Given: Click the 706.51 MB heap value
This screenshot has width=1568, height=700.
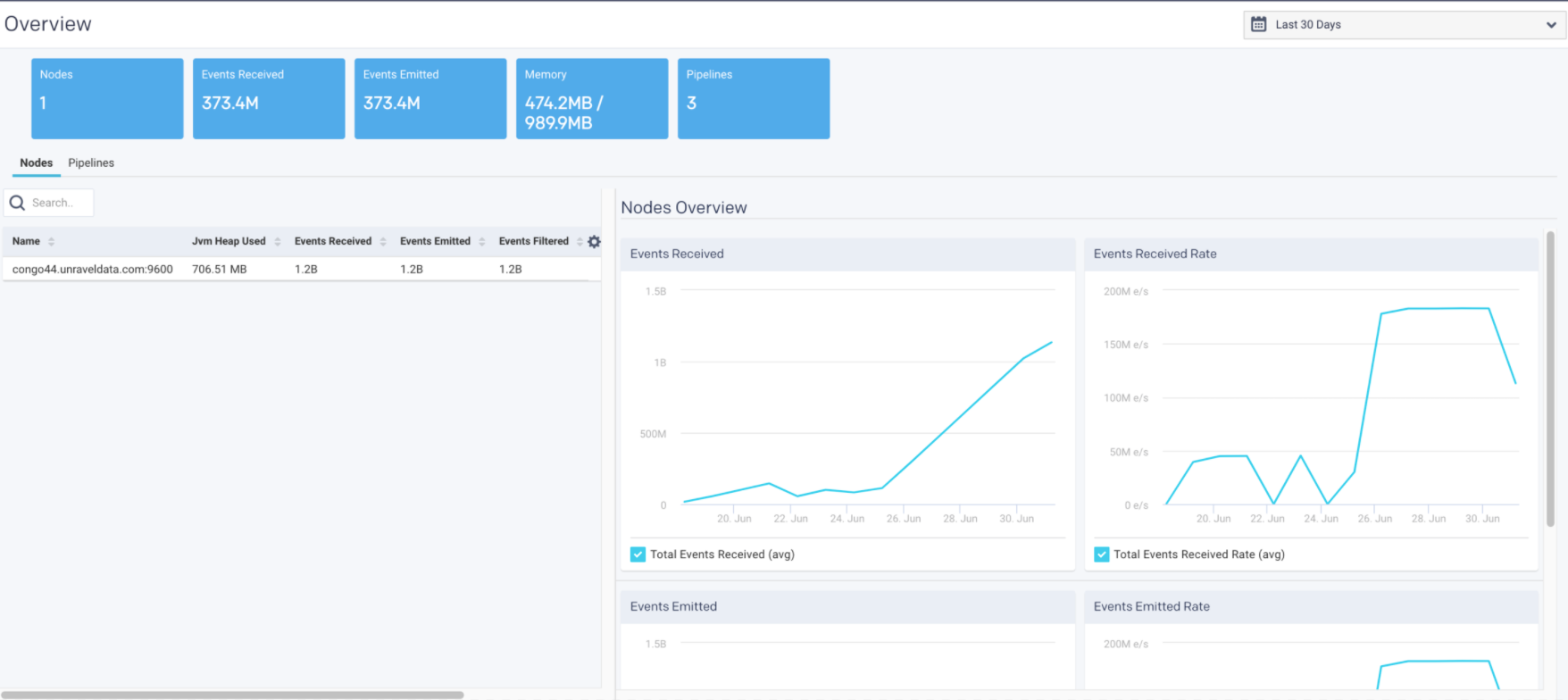Looking at the screenshot, I should [x=220, y=269].
